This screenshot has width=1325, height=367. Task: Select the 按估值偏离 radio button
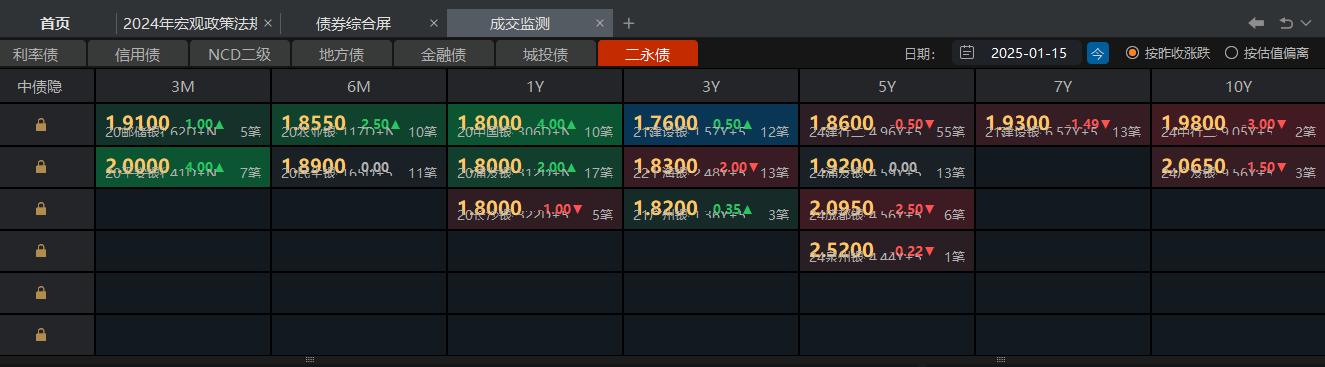point(1231,53)
